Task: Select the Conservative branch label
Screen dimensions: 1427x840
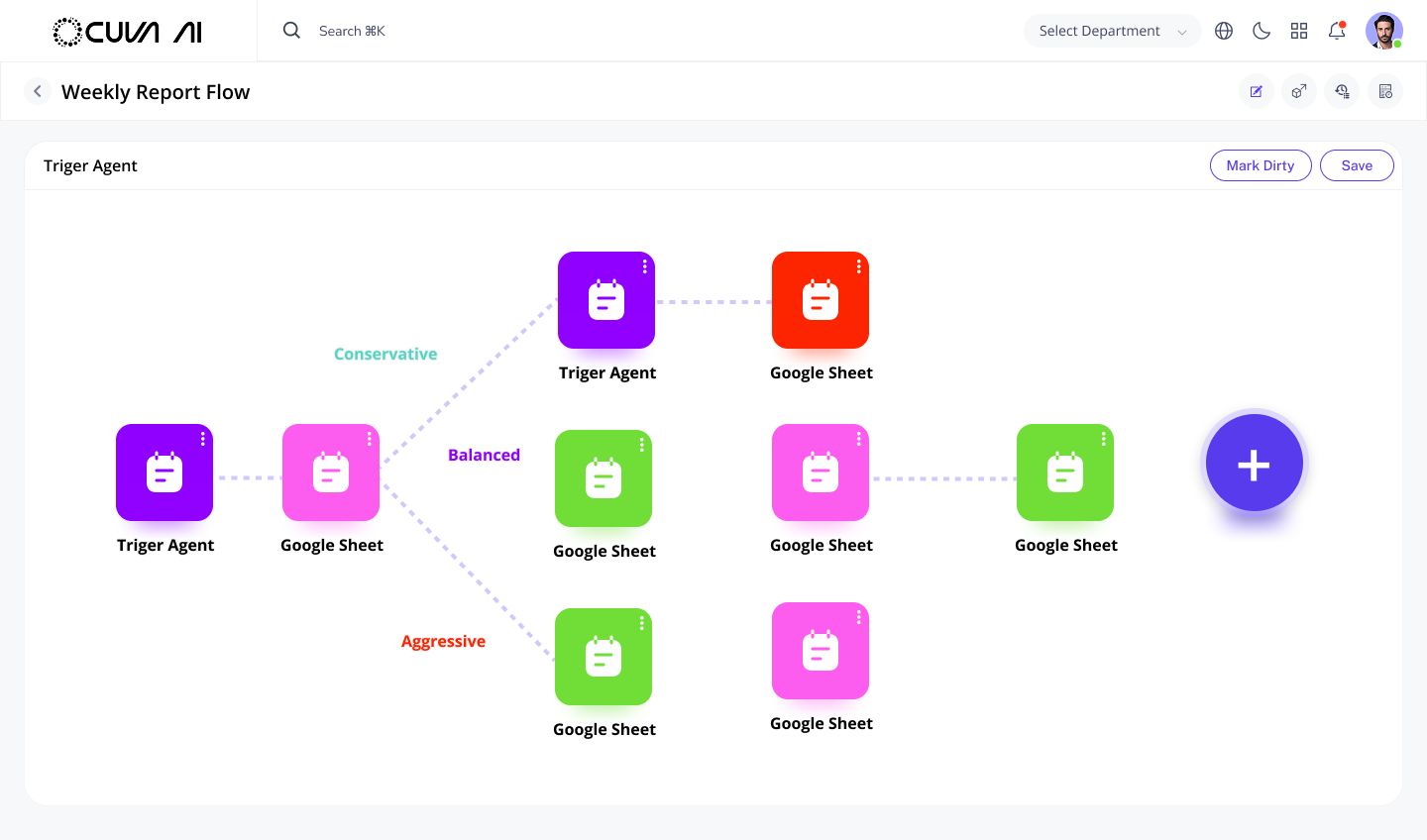Action: coord(385,354)
